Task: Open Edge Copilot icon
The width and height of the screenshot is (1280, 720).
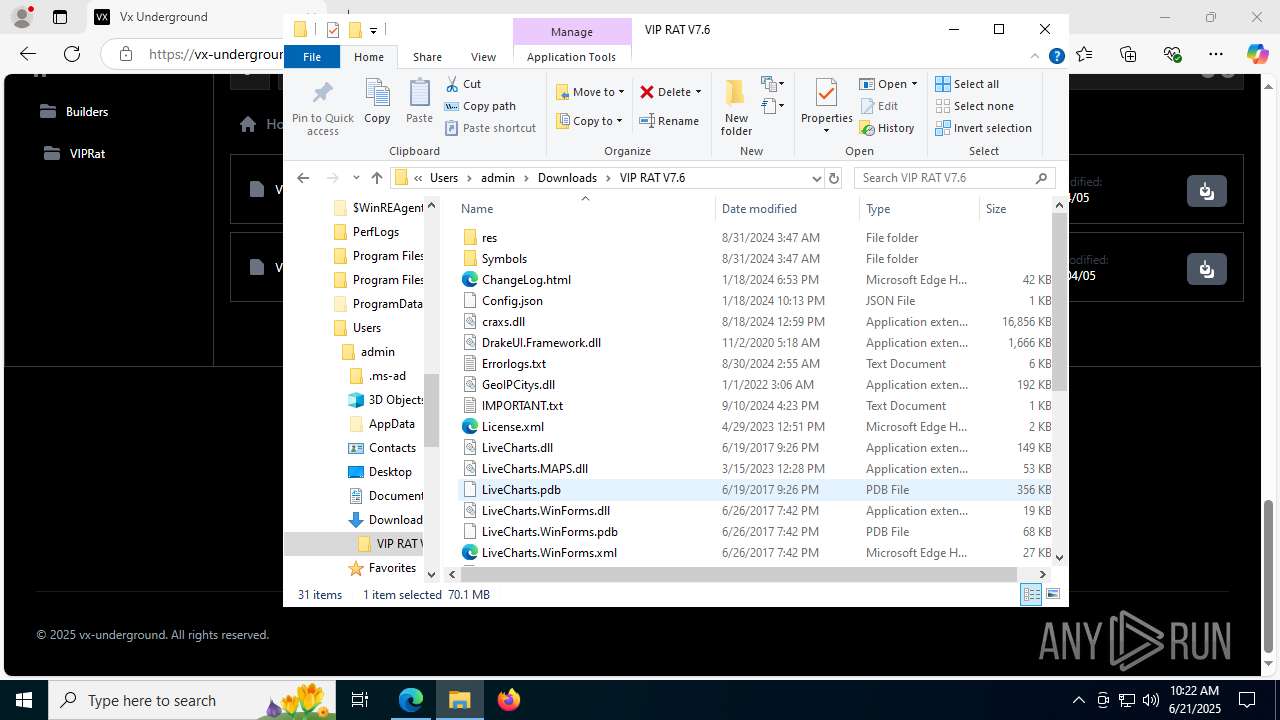Action: (1257, 54)
